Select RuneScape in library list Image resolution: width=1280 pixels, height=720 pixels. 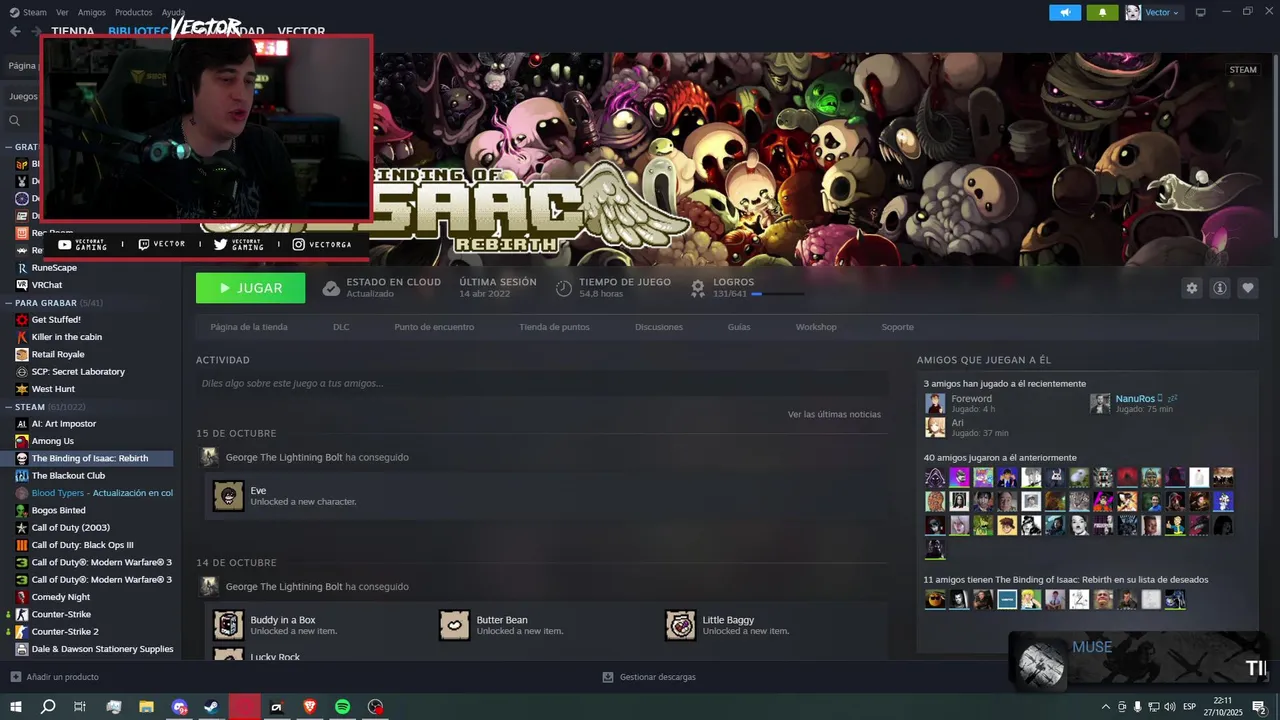tap(54, 268)
